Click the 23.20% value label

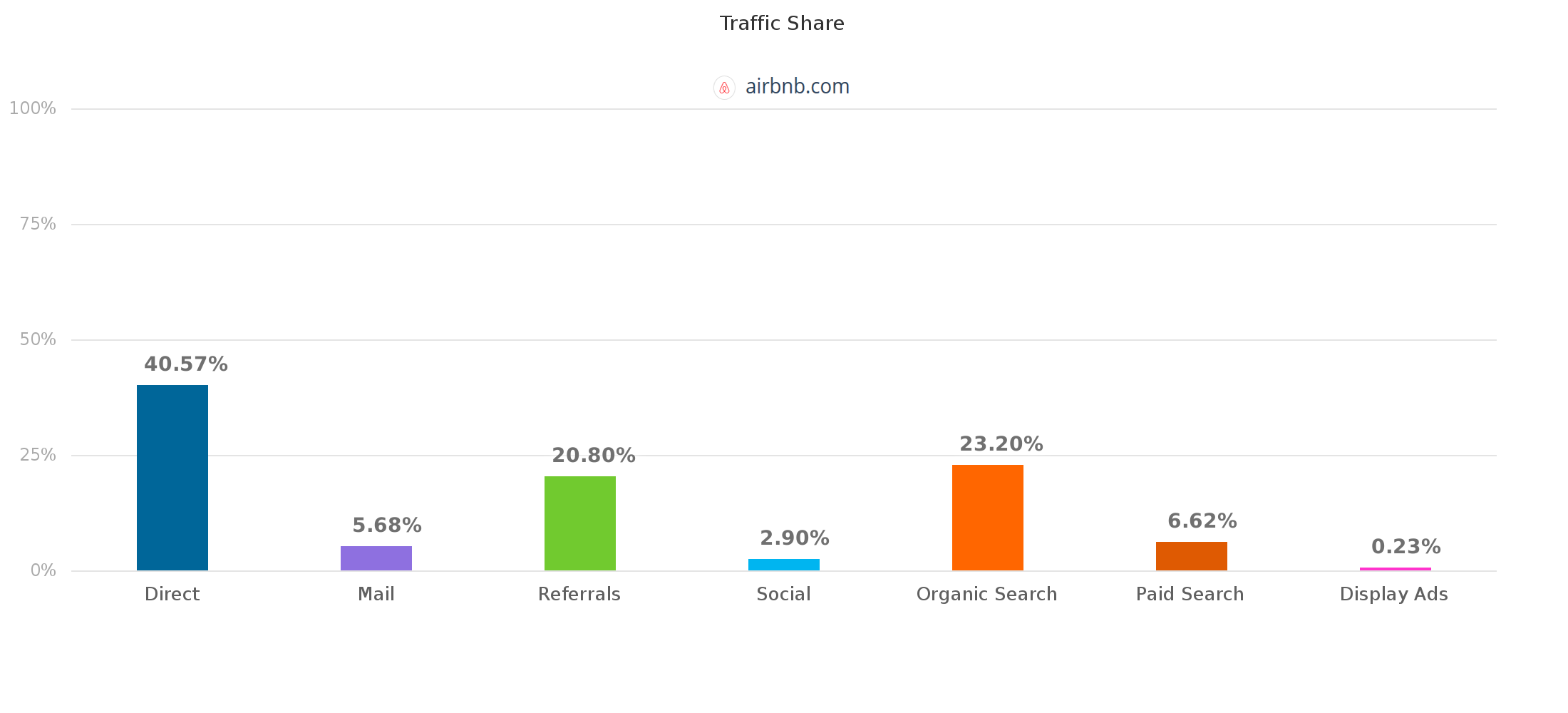point(1001,444)
